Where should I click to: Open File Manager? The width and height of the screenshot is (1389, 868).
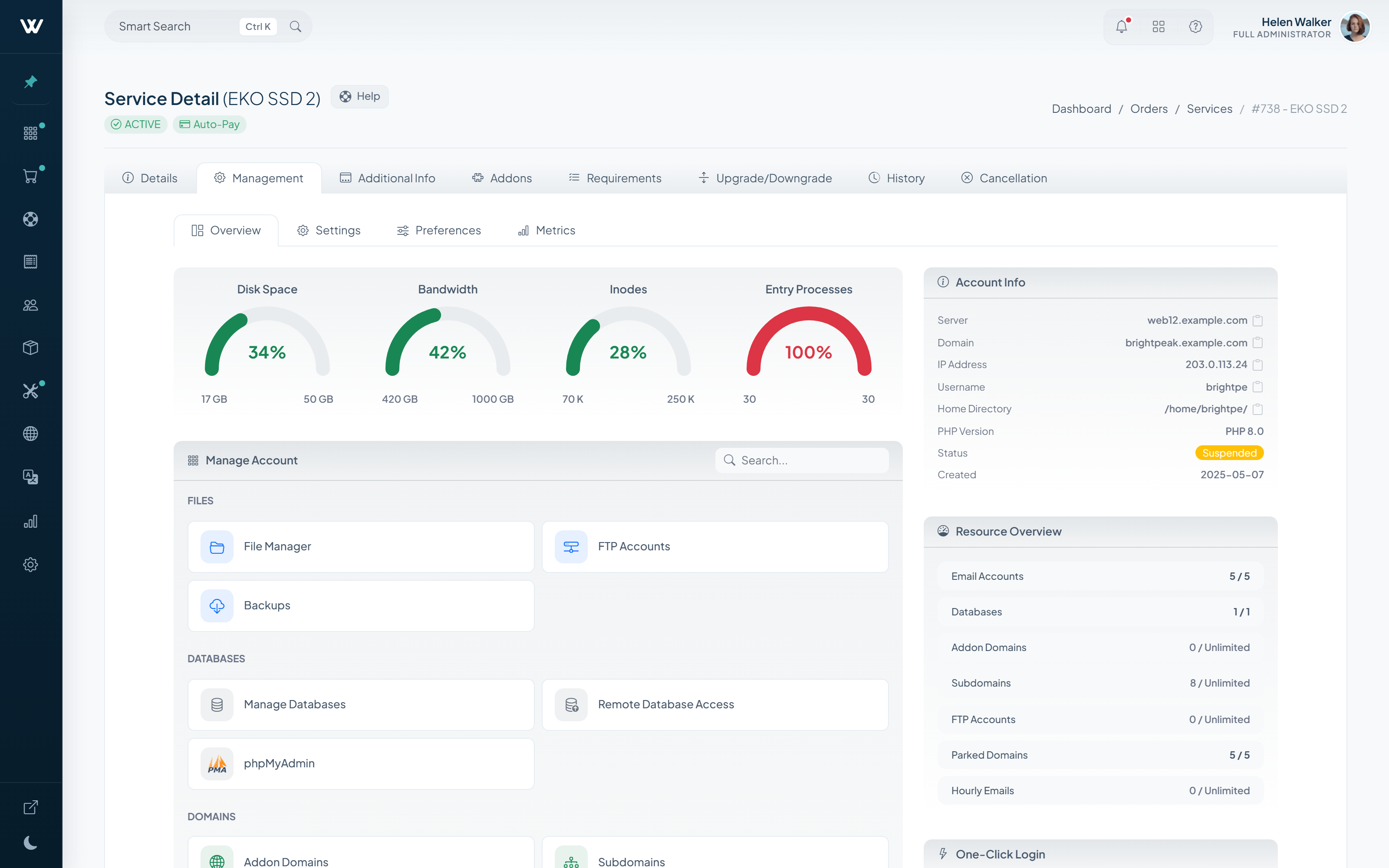tap(361, 546)
